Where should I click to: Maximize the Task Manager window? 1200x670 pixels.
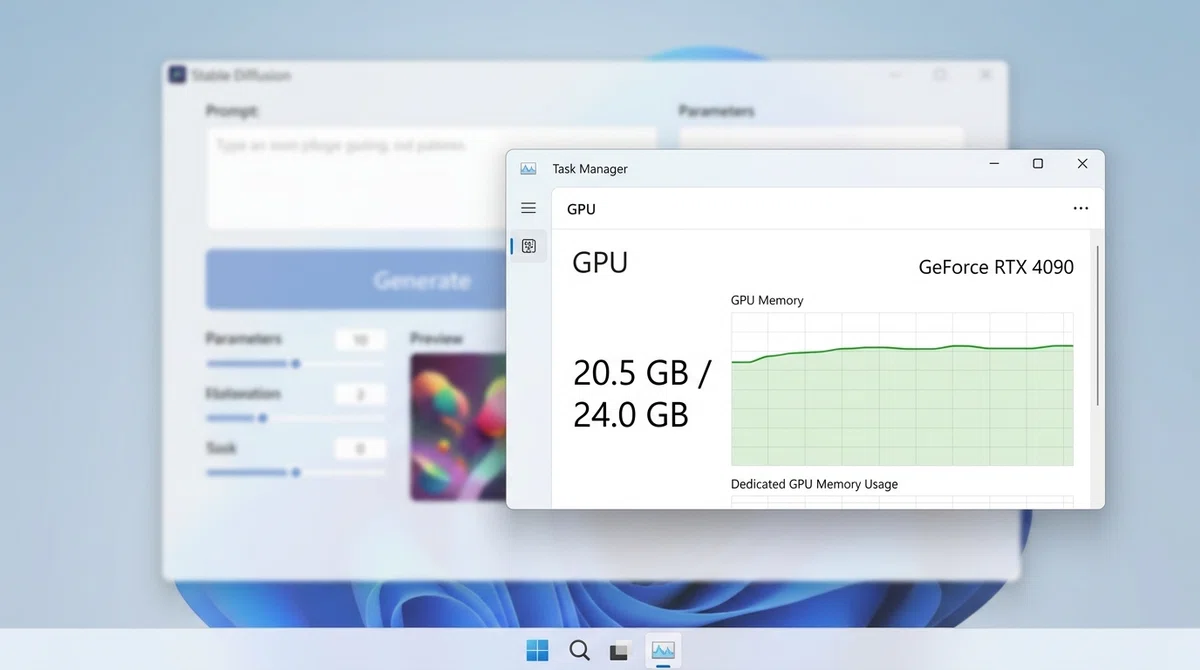coord(1038,164)
